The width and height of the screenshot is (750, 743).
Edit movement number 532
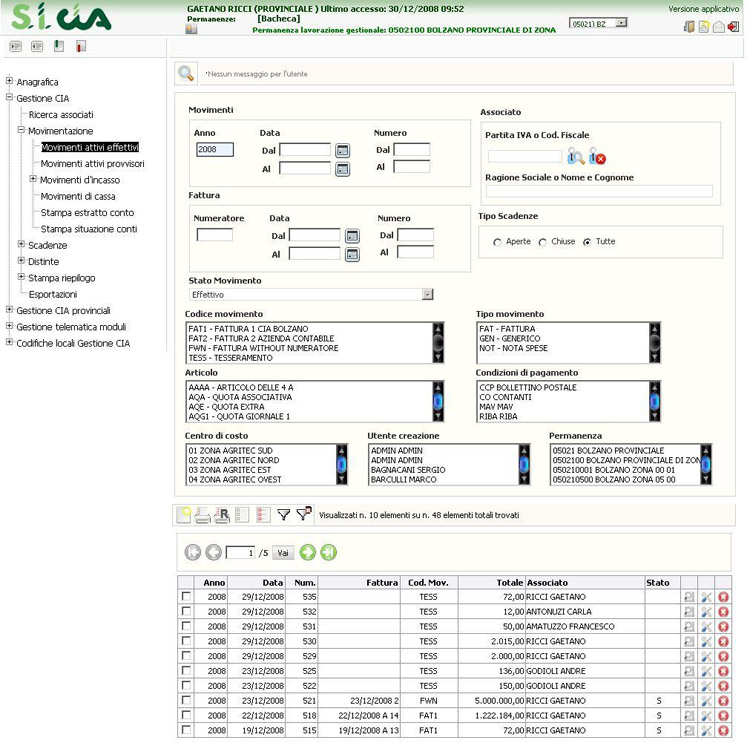tap(706, 611)
